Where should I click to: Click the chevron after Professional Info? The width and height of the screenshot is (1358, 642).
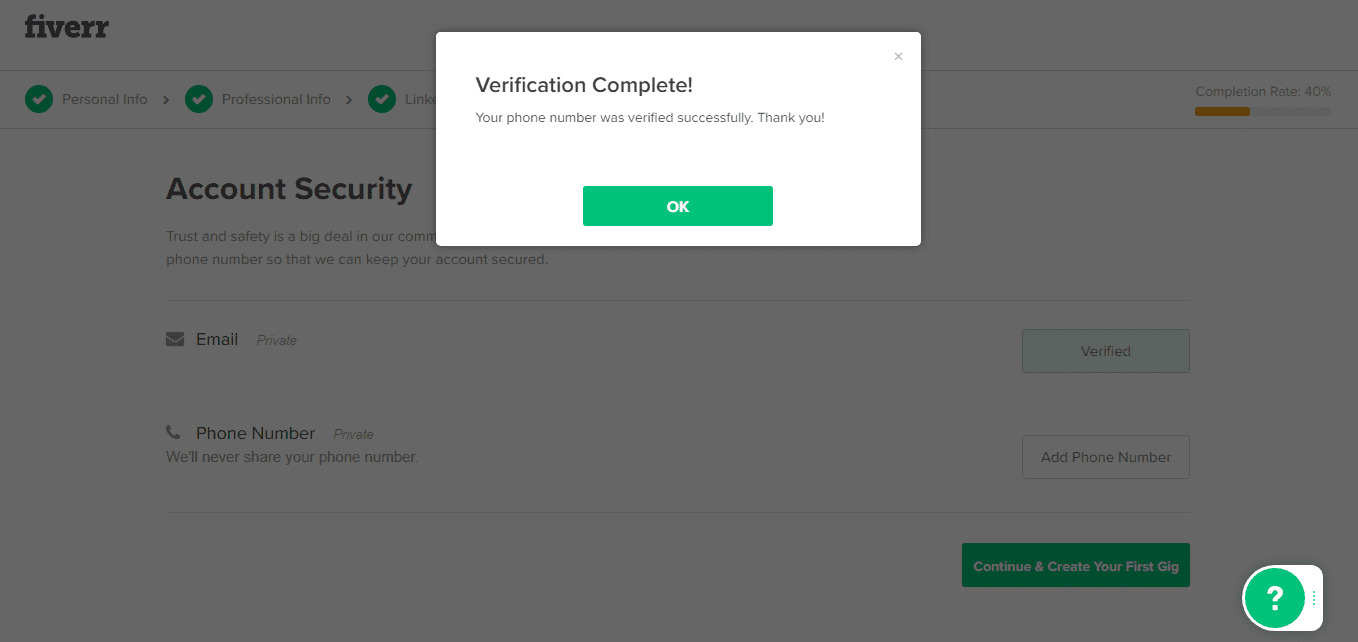[349, 100]
